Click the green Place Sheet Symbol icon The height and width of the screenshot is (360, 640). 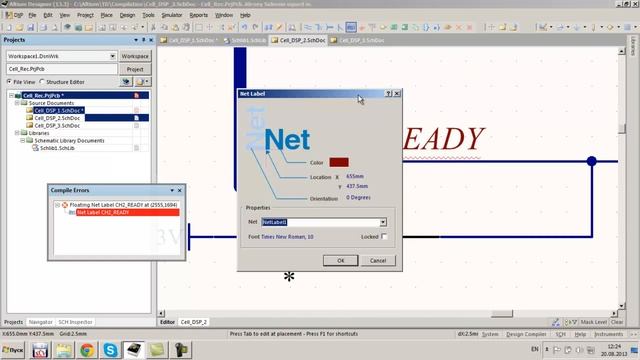pos(394,27)
